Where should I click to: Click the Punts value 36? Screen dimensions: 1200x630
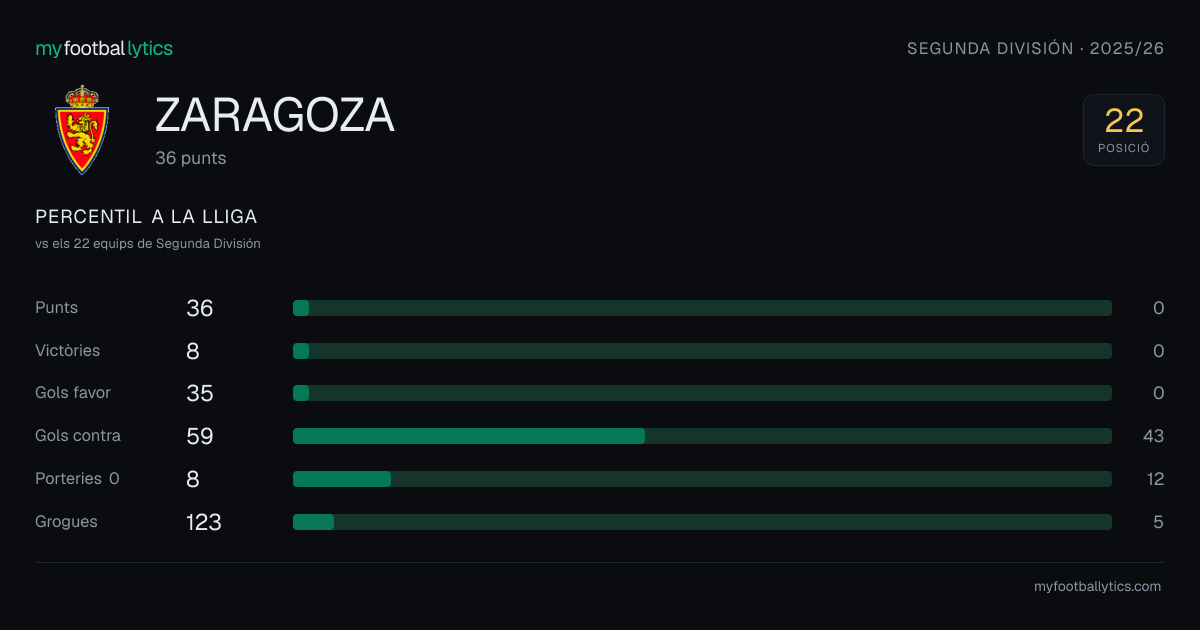pos(200,308)
